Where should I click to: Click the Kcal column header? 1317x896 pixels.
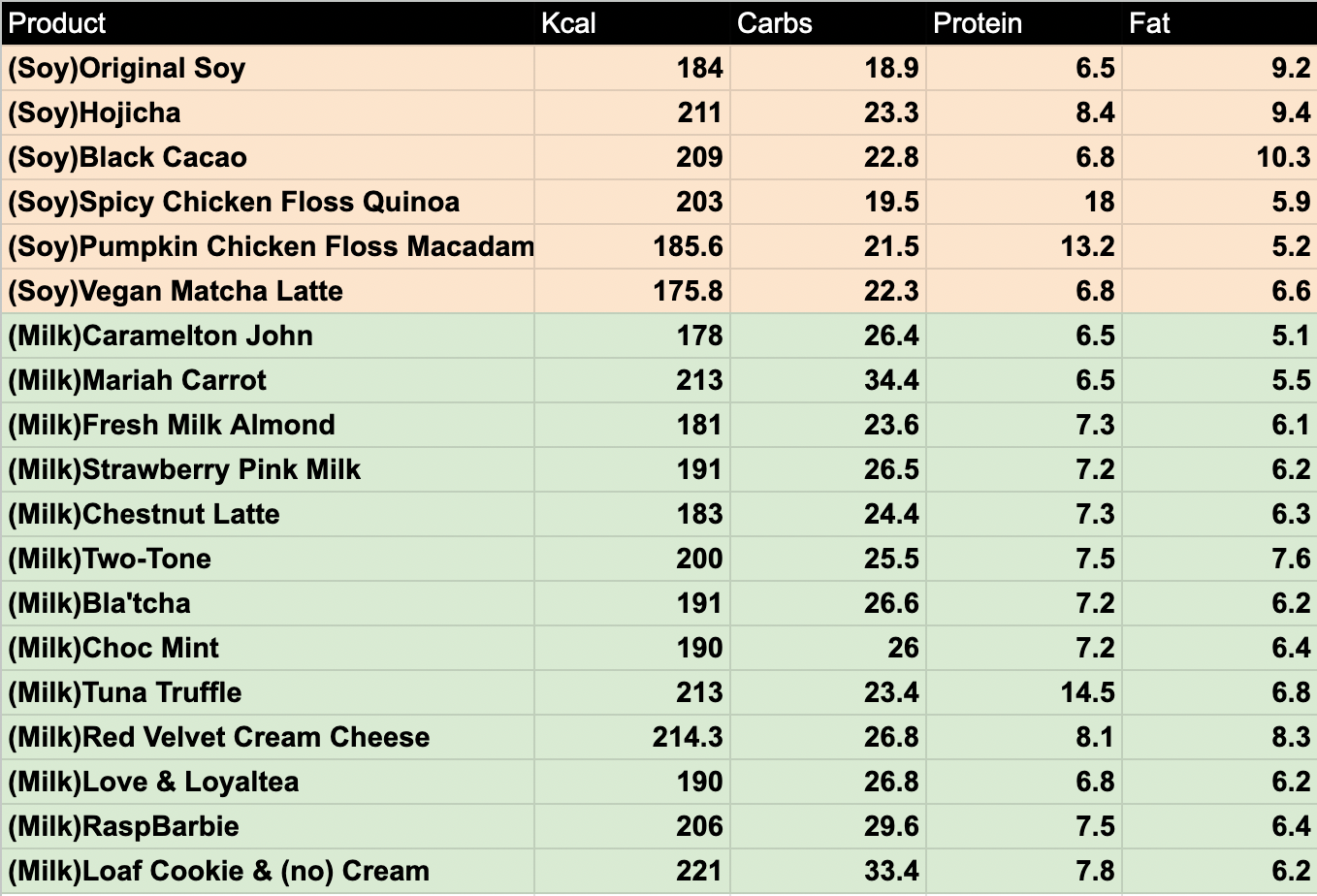point(631,23)
